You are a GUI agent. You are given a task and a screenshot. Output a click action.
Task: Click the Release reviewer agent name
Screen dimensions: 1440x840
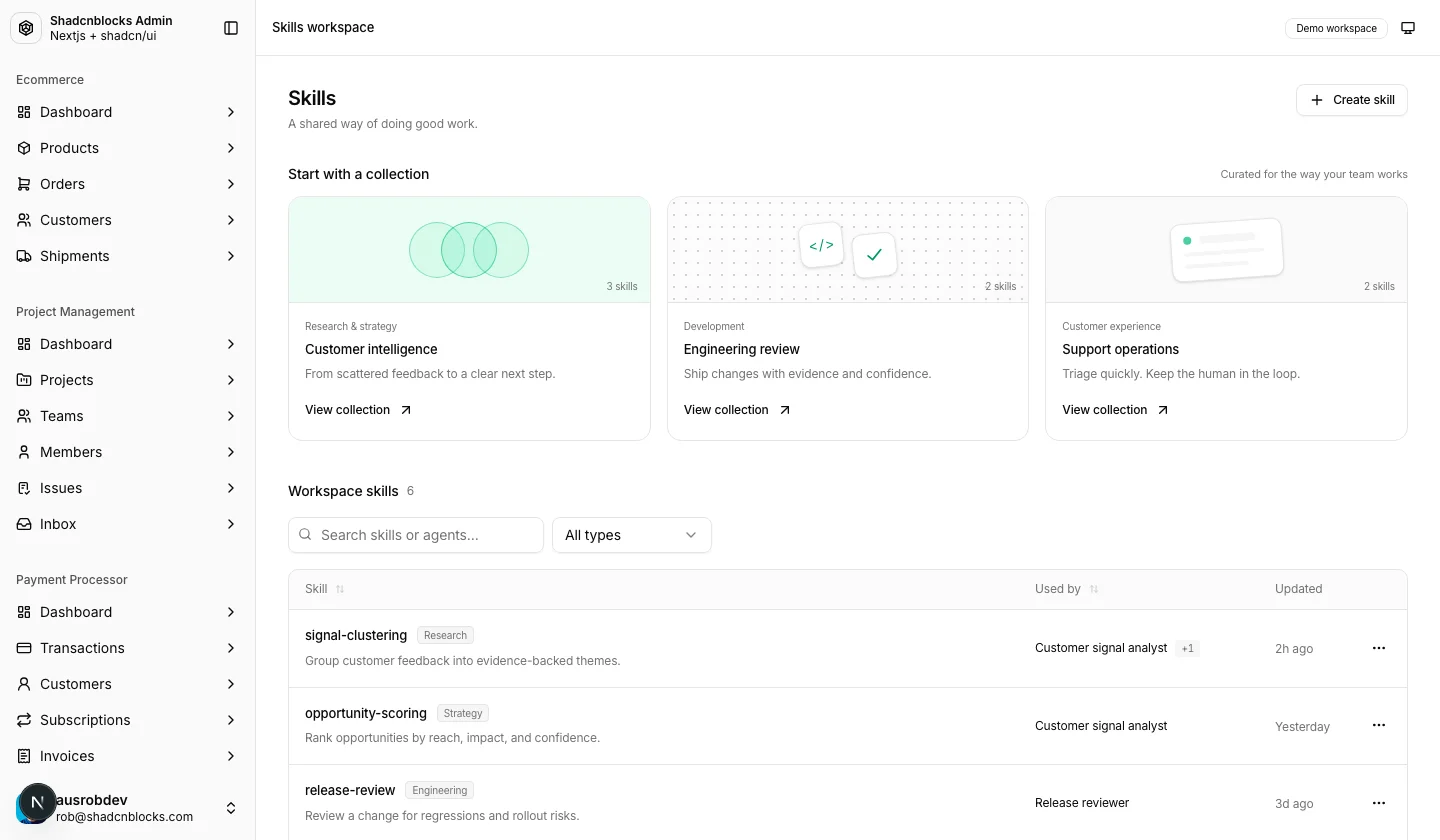tap(1082, 803)
